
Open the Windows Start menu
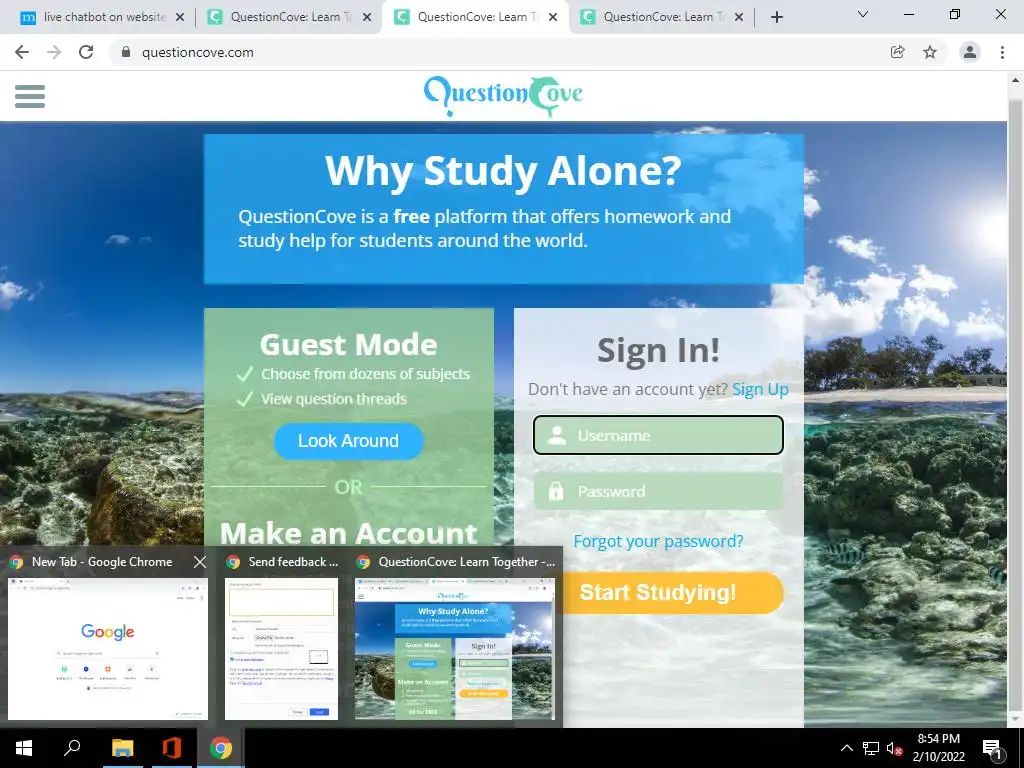[x=24, y=748]
